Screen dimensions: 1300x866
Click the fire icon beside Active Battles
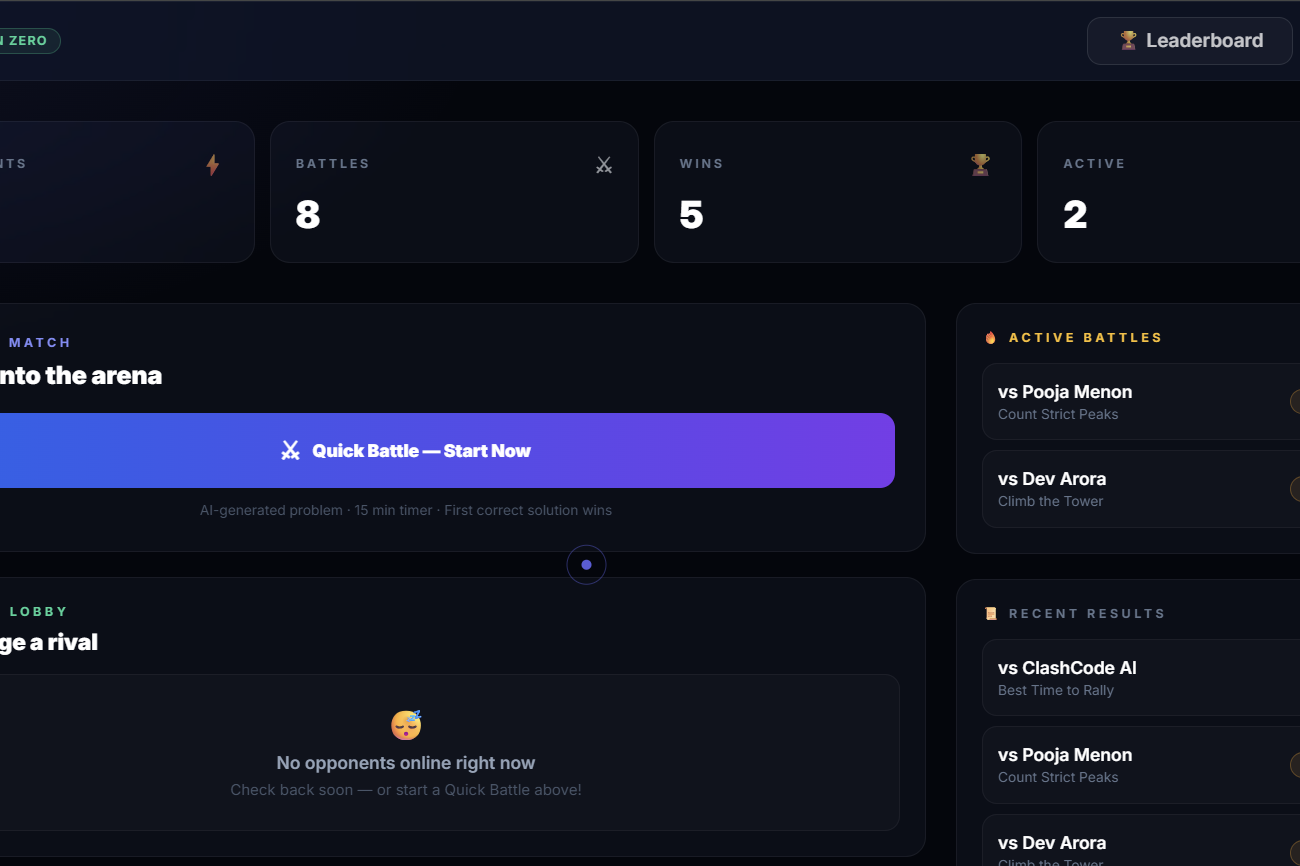pos(991,338)
